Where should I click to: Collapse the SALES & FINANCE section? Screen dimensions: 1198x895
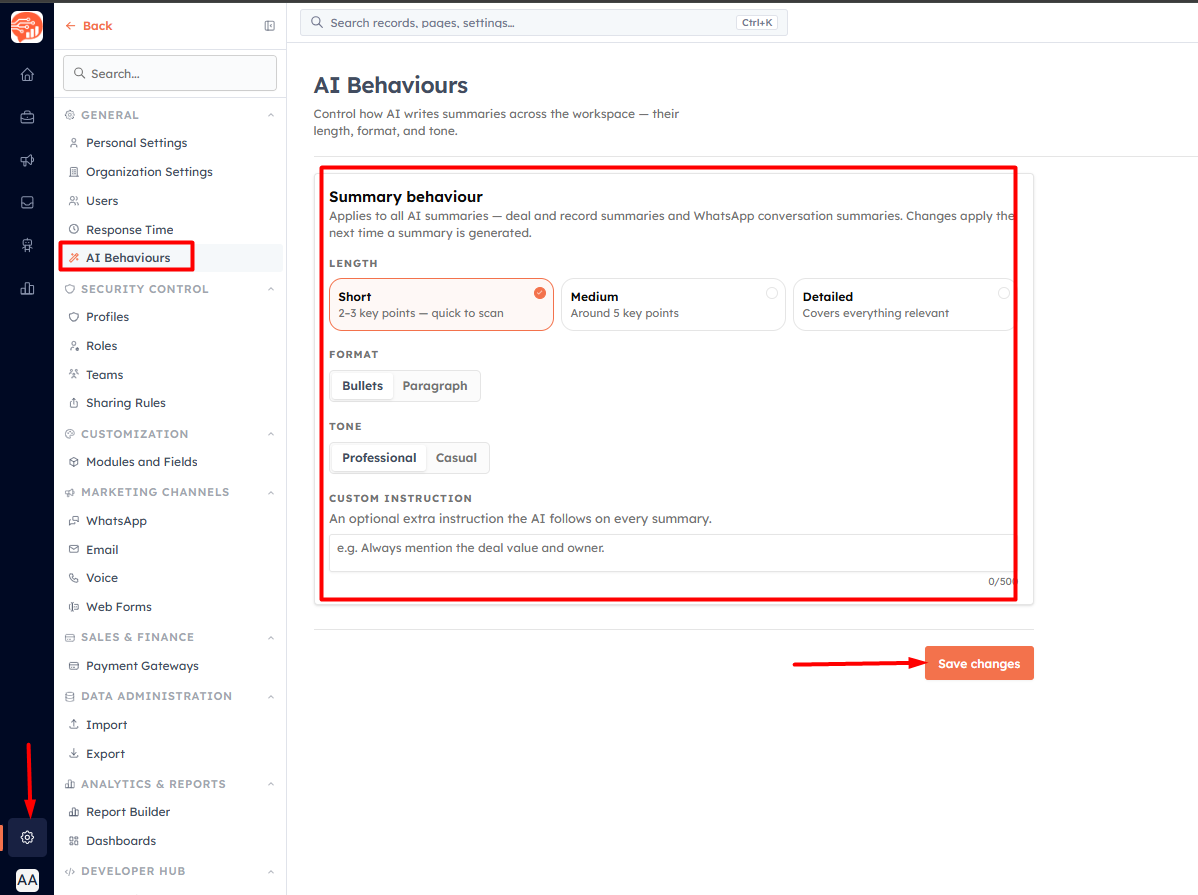tap(271, 637)
